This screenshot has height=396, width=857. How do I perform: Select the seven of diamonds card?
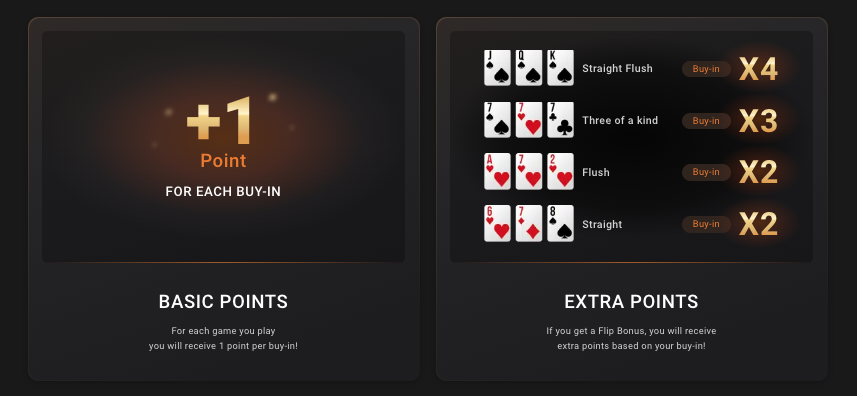[529, 223]
